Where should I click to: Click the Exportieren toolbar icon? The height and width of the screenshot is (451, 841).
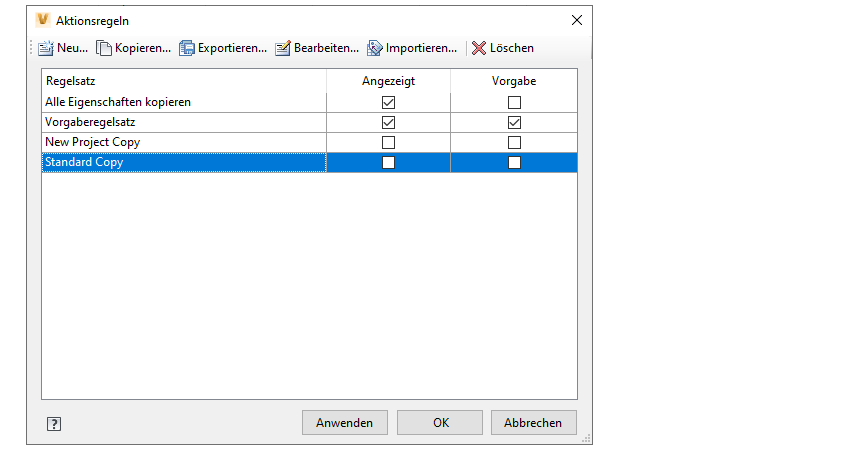point(187,48)
